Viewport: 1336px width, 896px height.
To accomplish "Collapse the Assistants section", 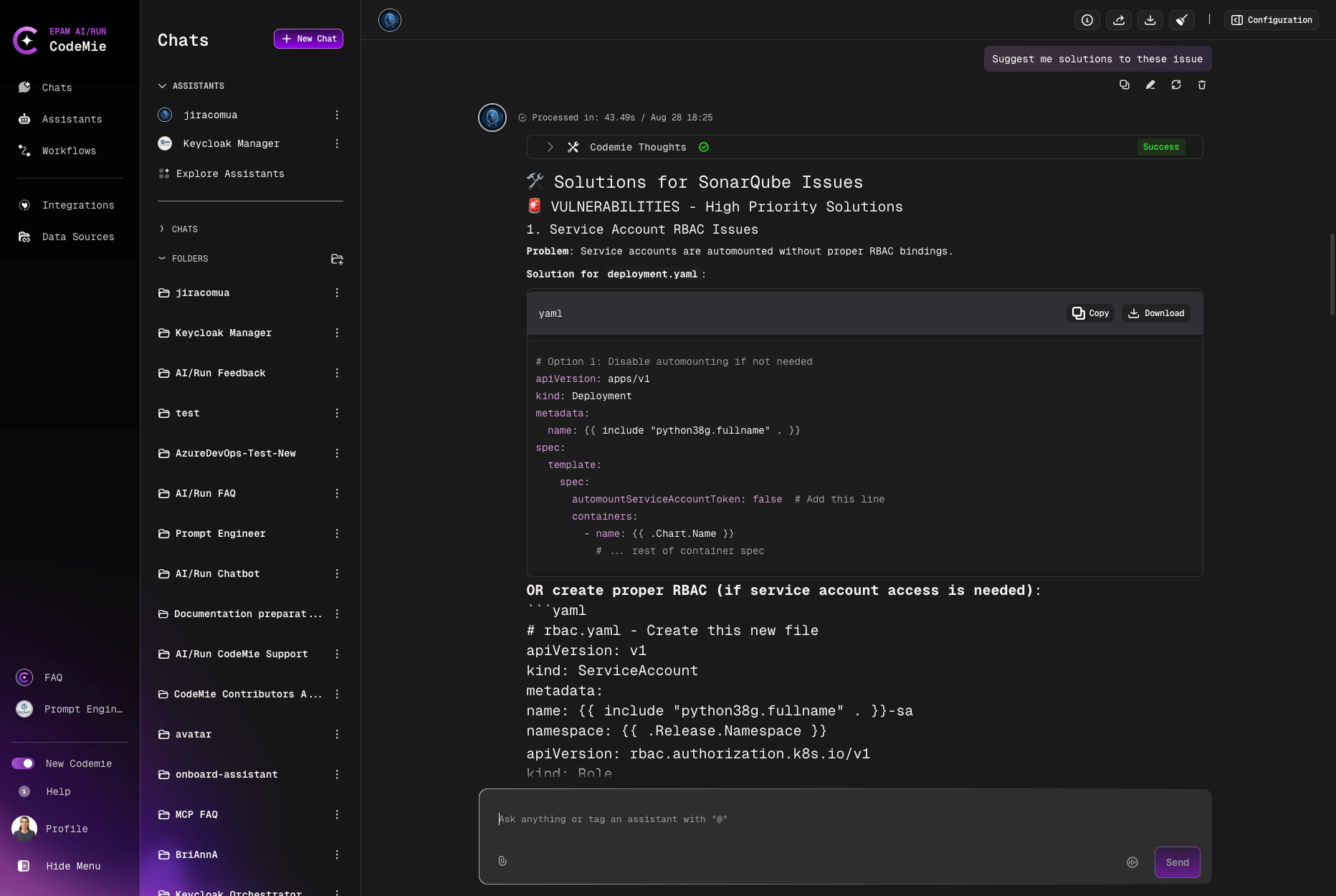I will point(162,86).
